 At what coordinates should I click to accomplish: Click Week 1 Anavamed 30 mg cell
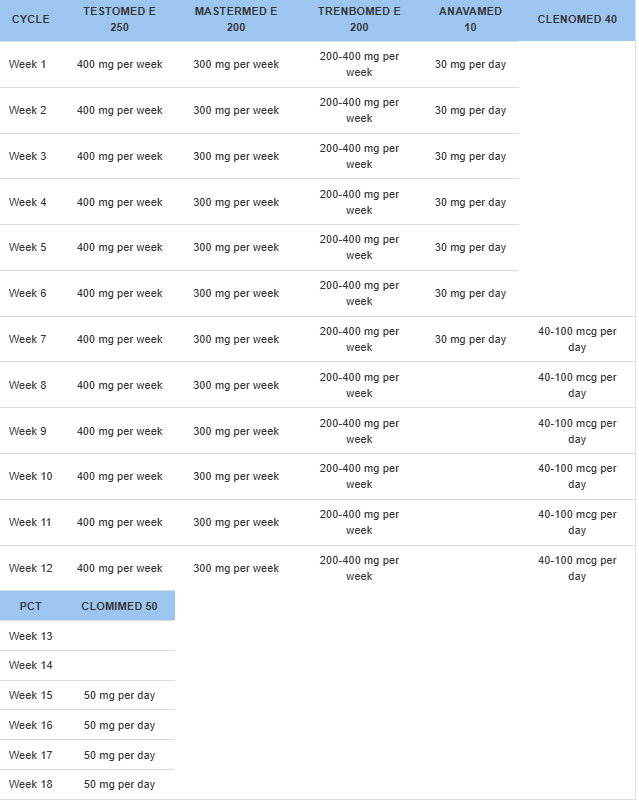click(x=470, y=65)
